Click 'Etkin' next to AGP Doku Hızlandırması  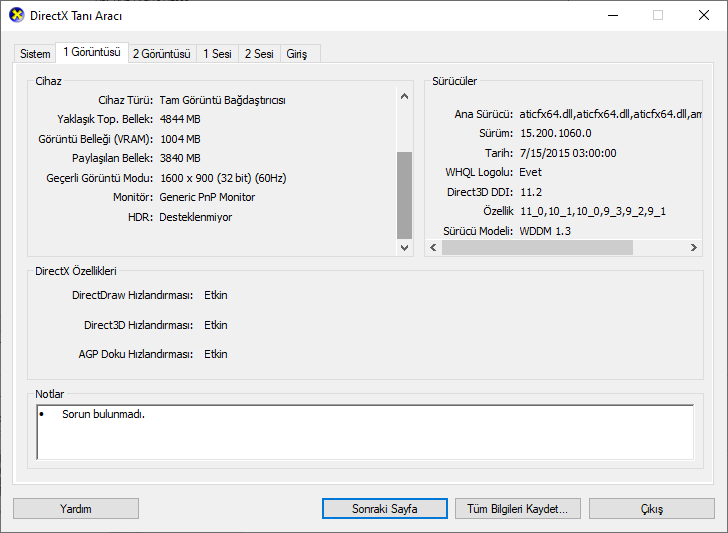(x=216, y=354)
